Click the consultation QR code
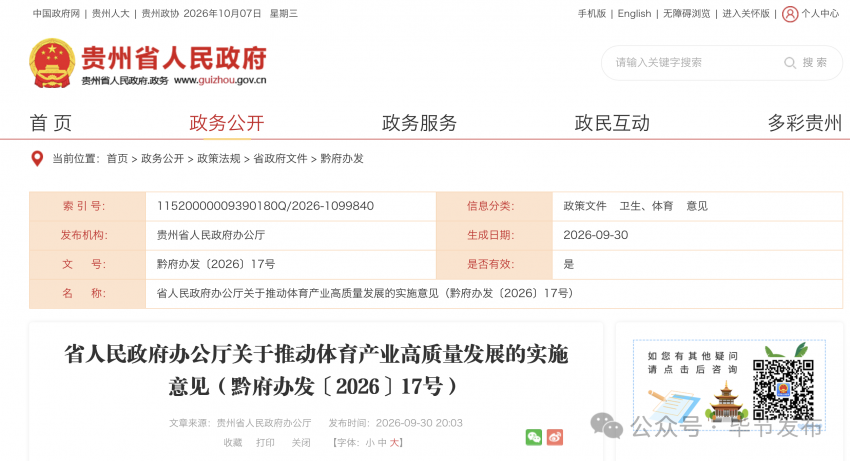This screenshot has height=461, width=850. (783, 390)
